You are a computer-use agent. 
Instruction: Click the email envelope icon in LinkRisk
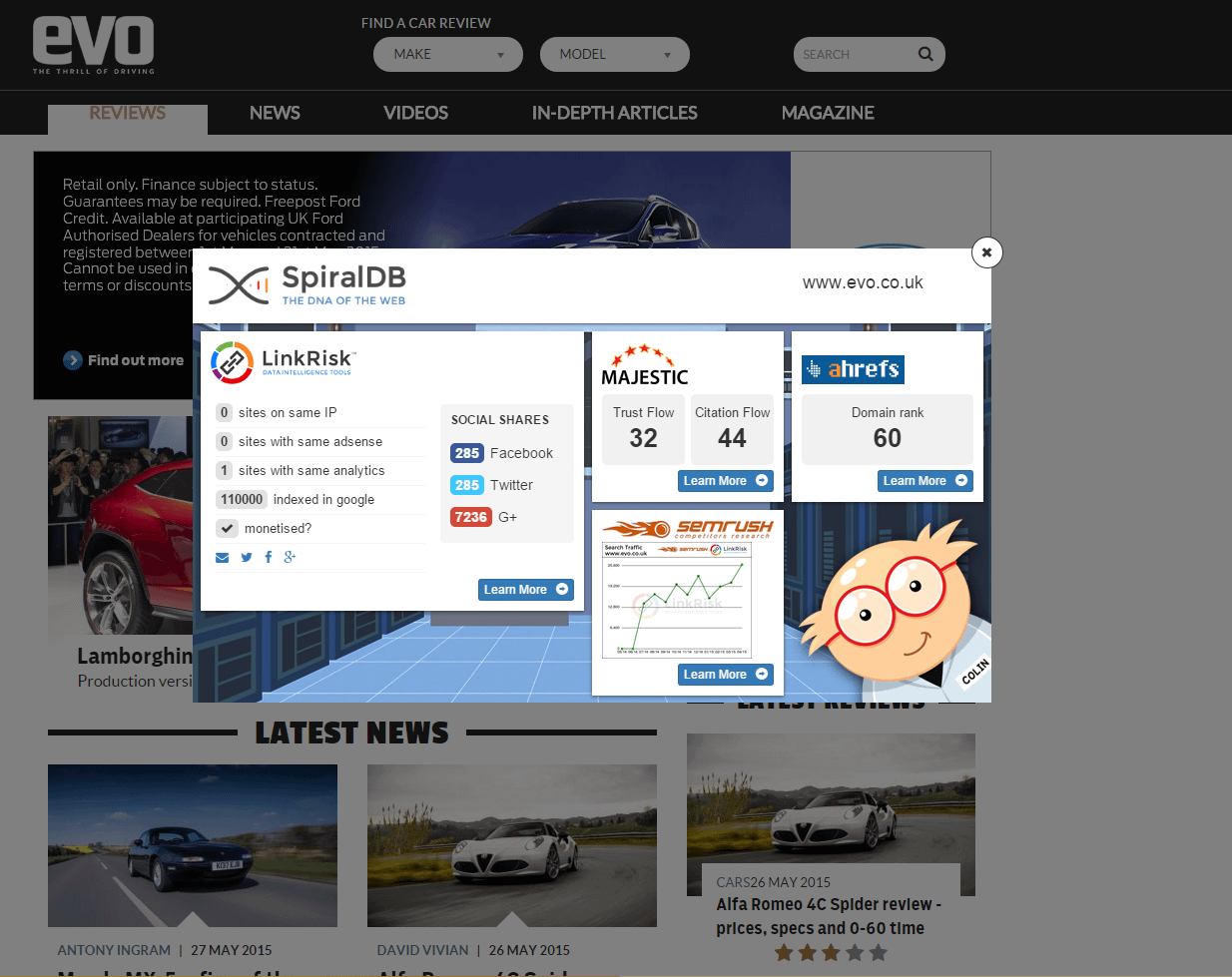click(x=222, y=557)
